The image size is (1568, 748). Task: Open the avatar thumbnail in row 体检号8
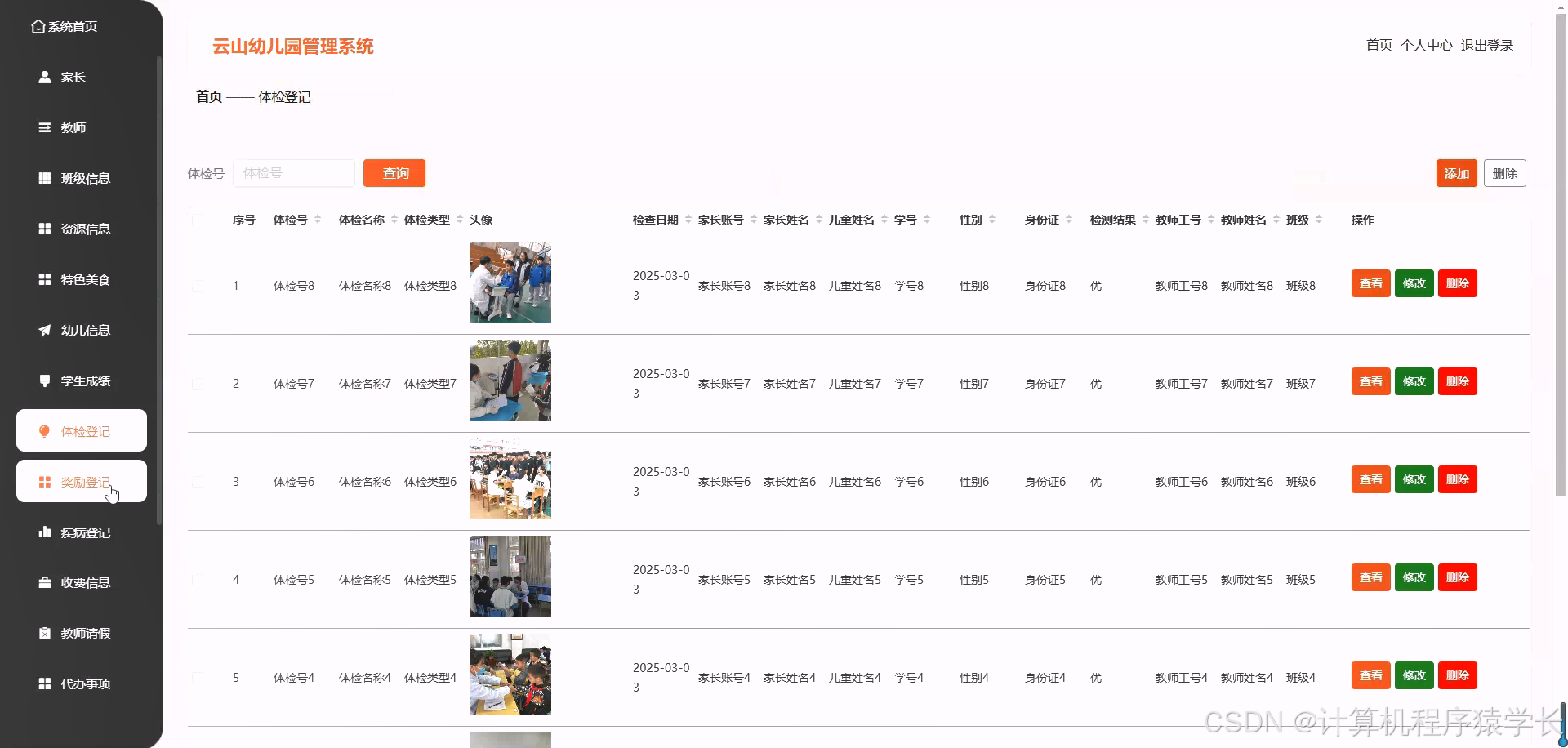[510, 283]
